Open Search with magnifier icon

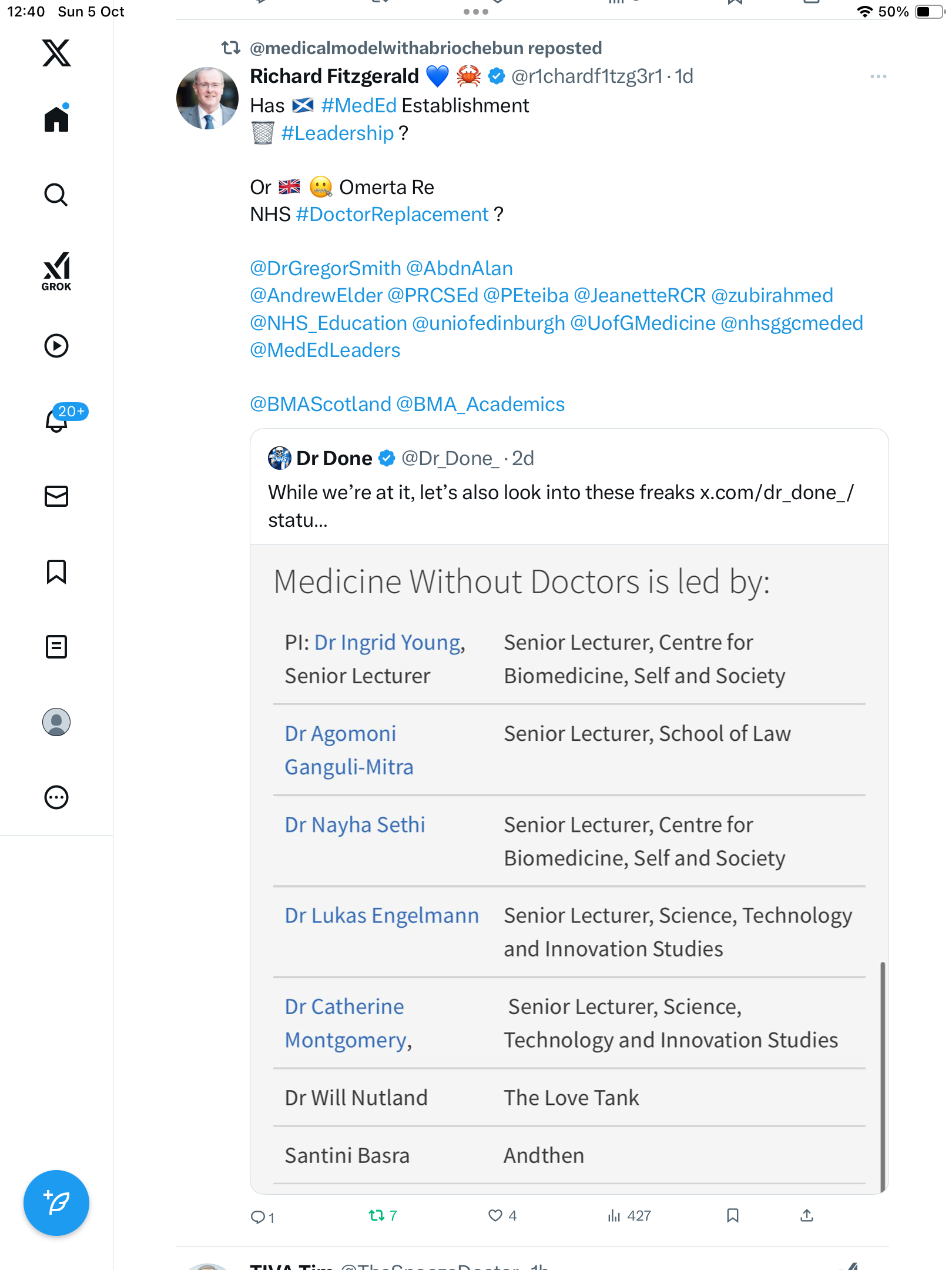point(56,195)
